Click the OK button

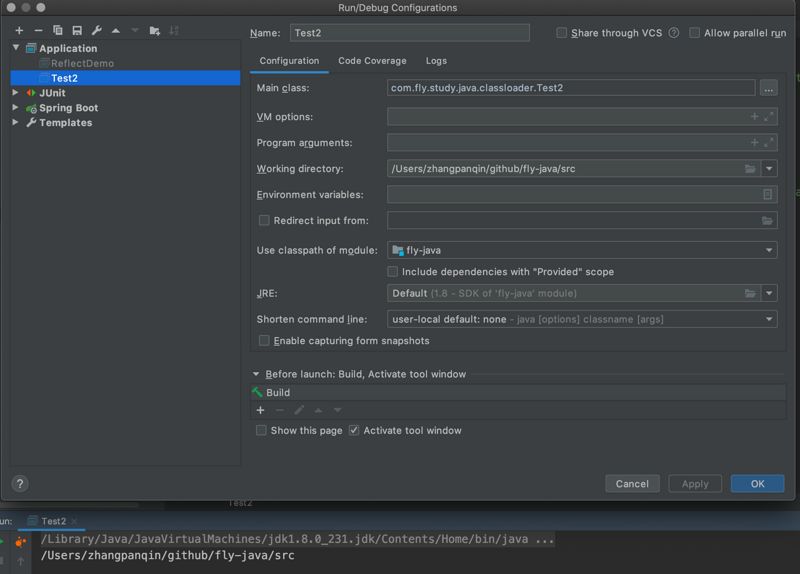[x=757, y=484]
